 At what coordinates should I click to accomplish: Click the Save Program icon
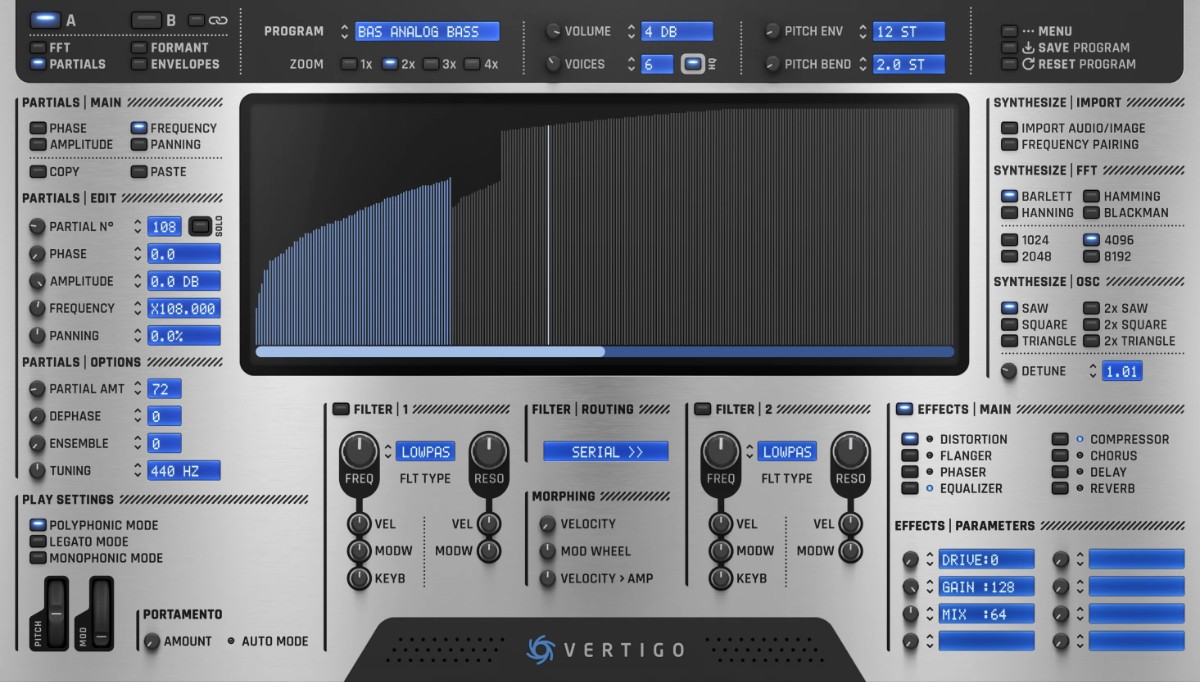pos(1028,47)
